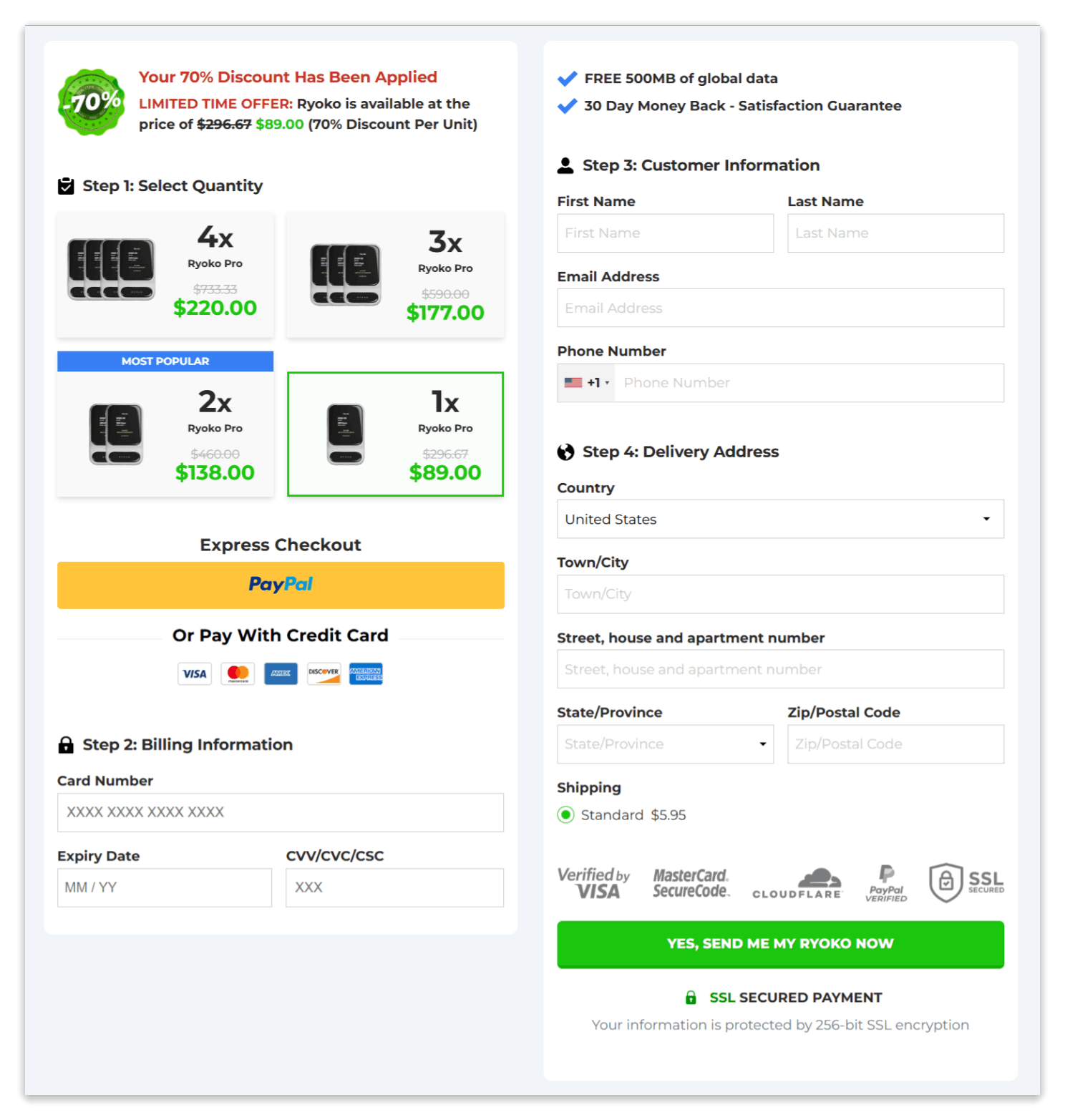Click the Cloudflare logo
Viewport: 1065px width, 1120px height.
(x=797, y=883)
